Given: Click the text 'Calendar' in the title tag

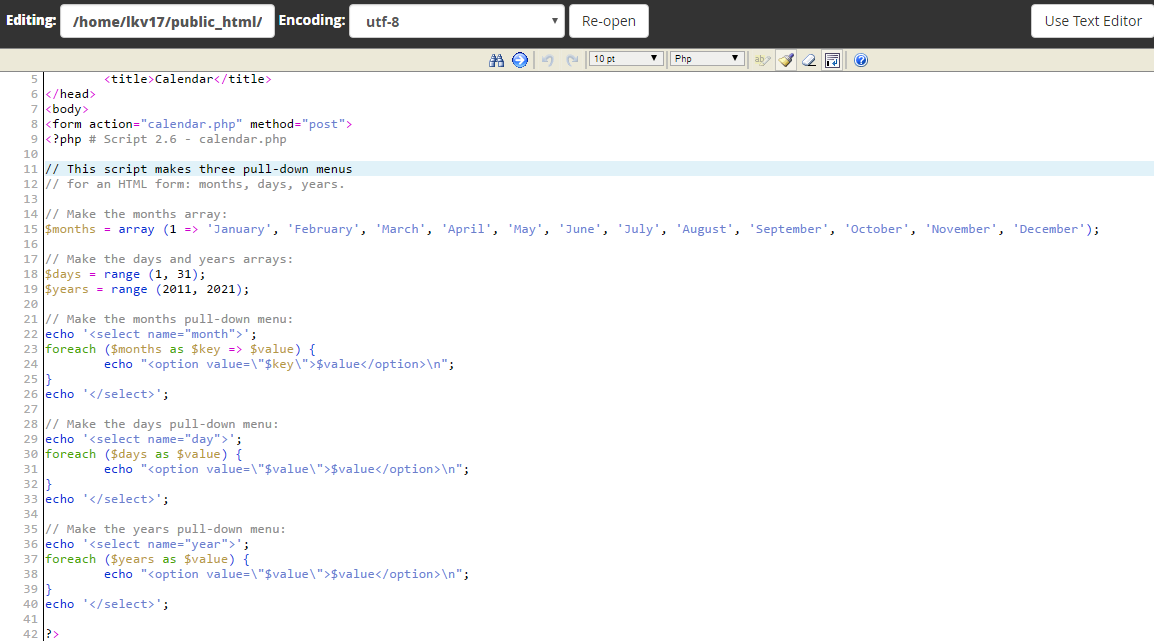Looking at the screenshot, I should point(184,79).
